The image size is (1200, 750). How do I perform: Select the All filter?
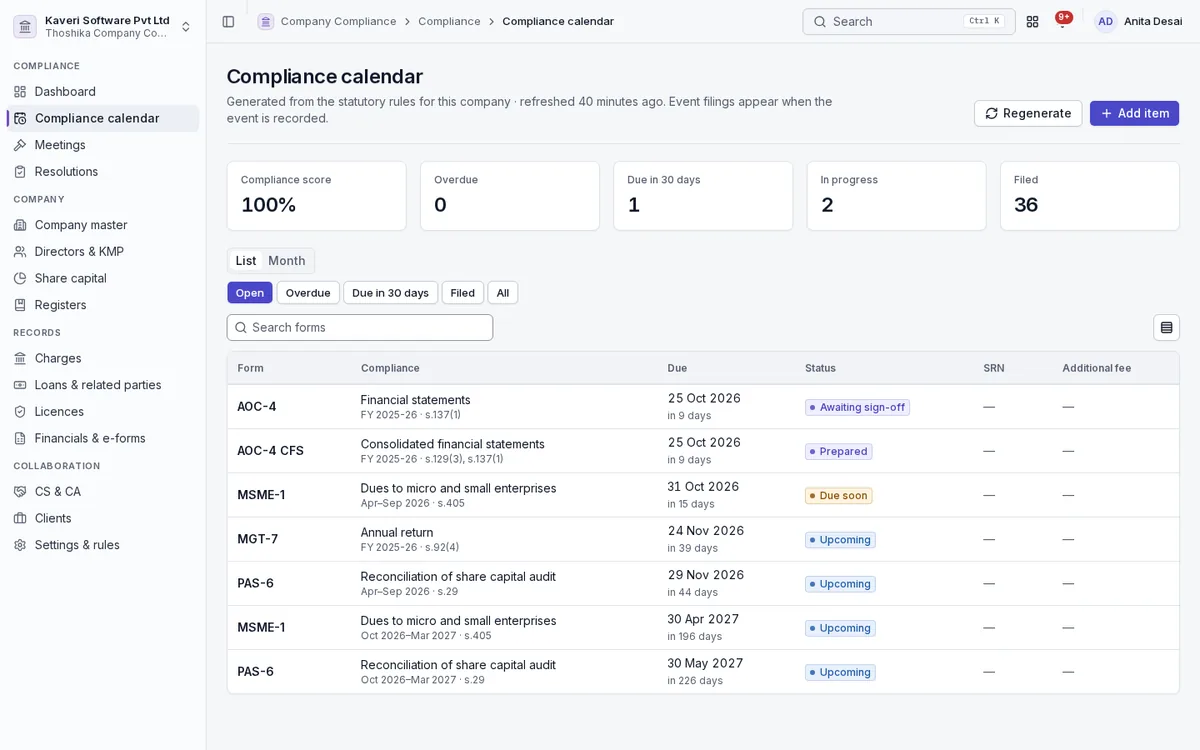503,293
